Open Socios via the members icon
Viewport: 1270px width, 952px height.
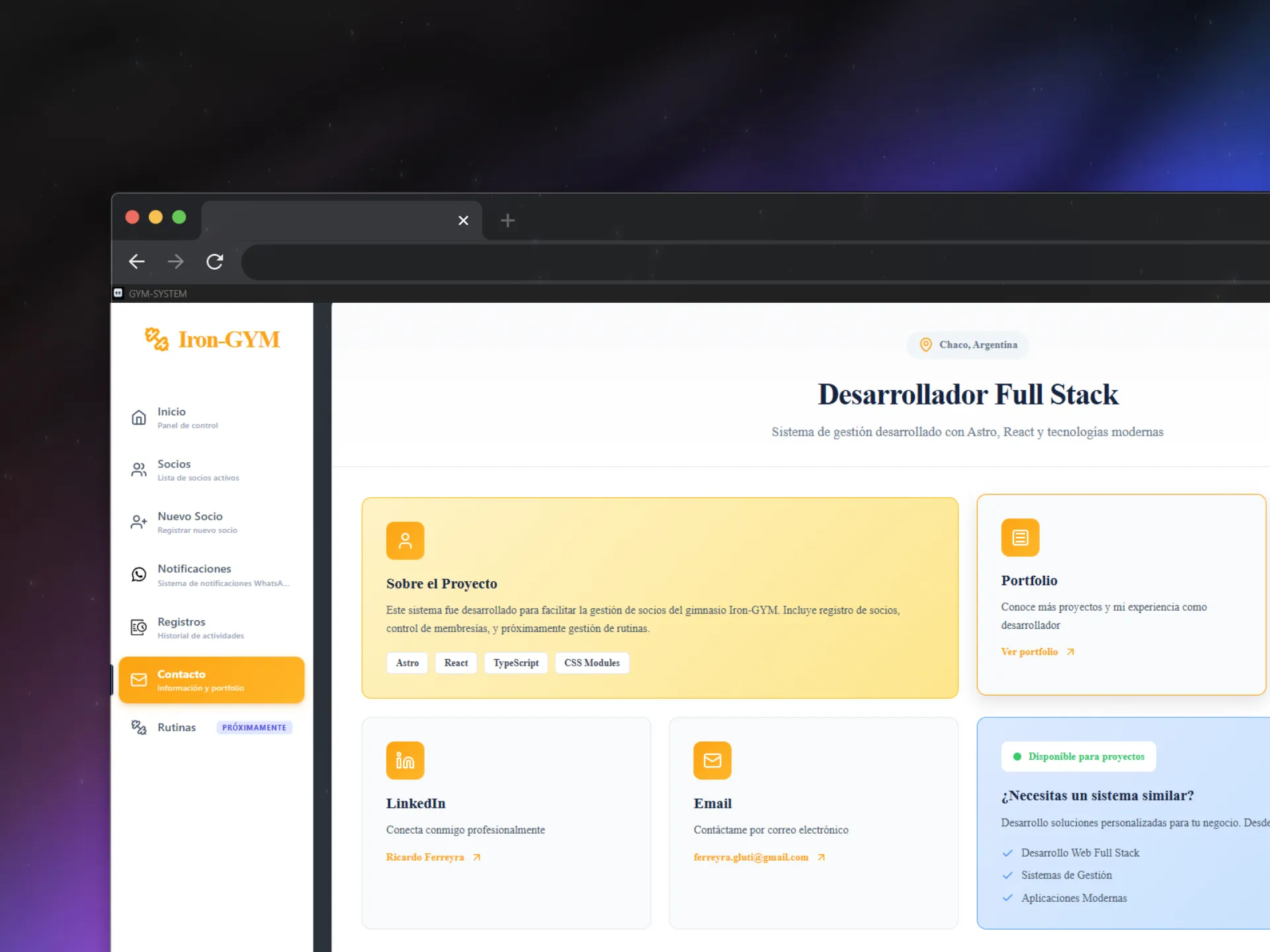coord(139,469)
